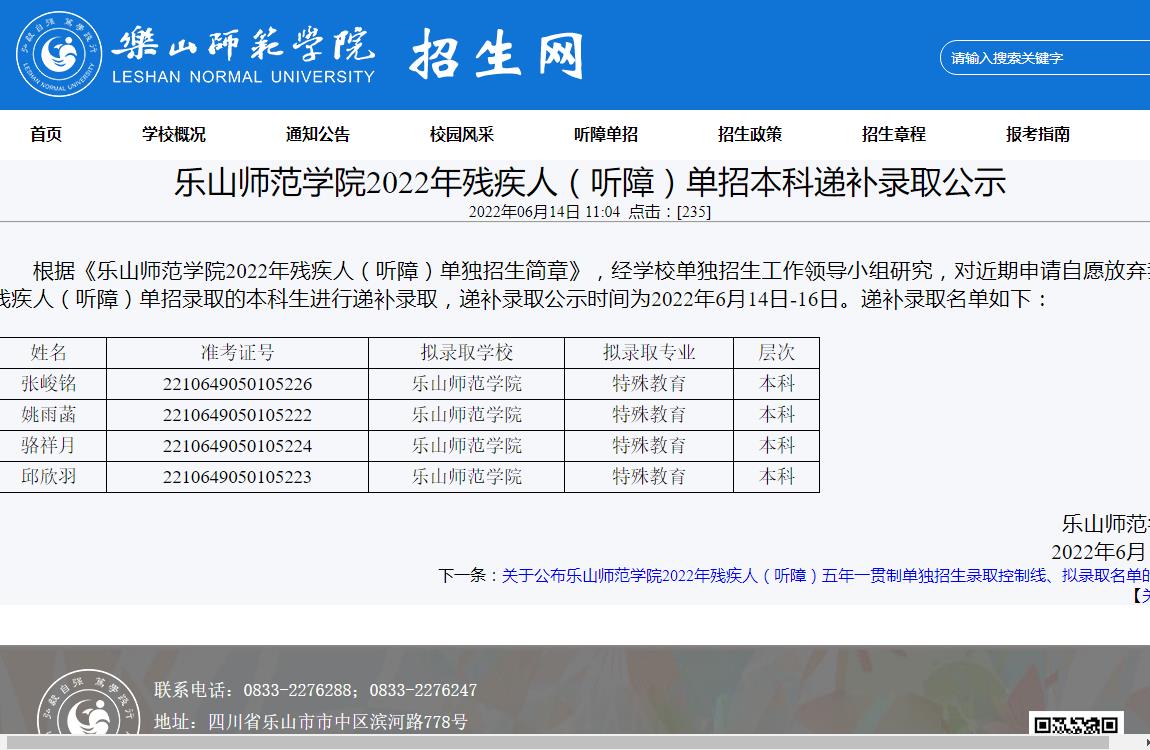This screenshot has height=750, width=1150.
Task: Click the publish date 2022年06月14日 11:04
Action: coord(544,212)
